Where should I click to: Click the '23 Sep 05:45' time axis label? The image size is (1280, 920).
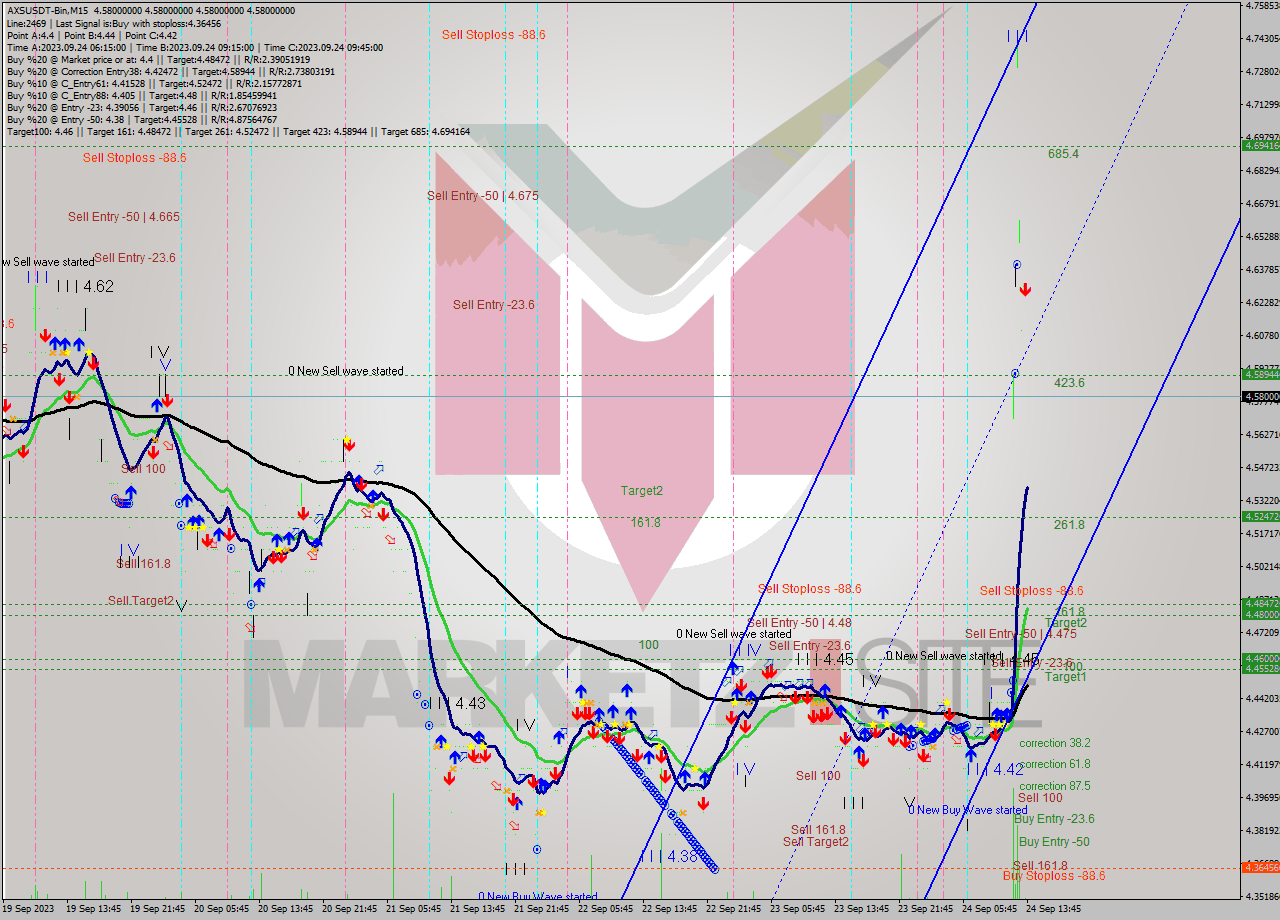(x=797, y=909)
